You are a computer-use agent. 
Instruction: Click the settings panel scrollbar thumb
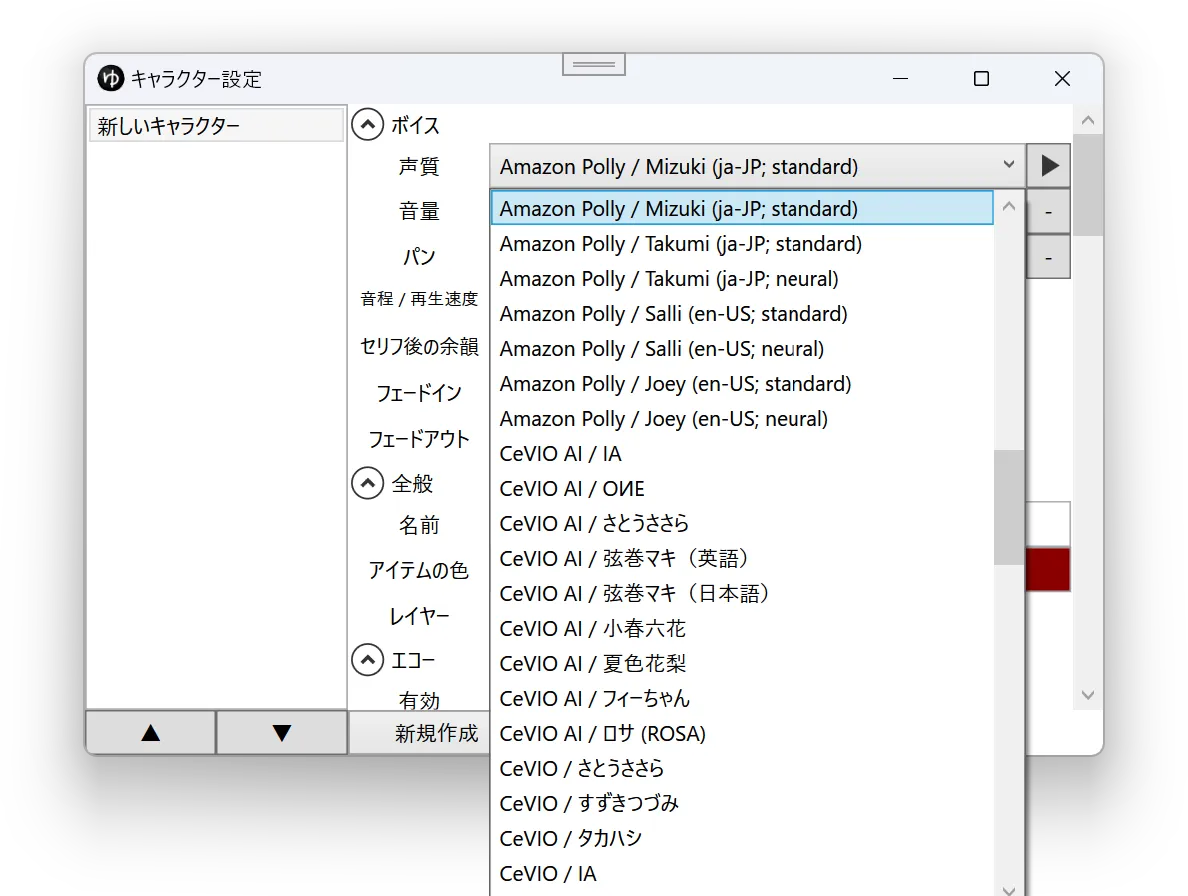[1088, 185]
